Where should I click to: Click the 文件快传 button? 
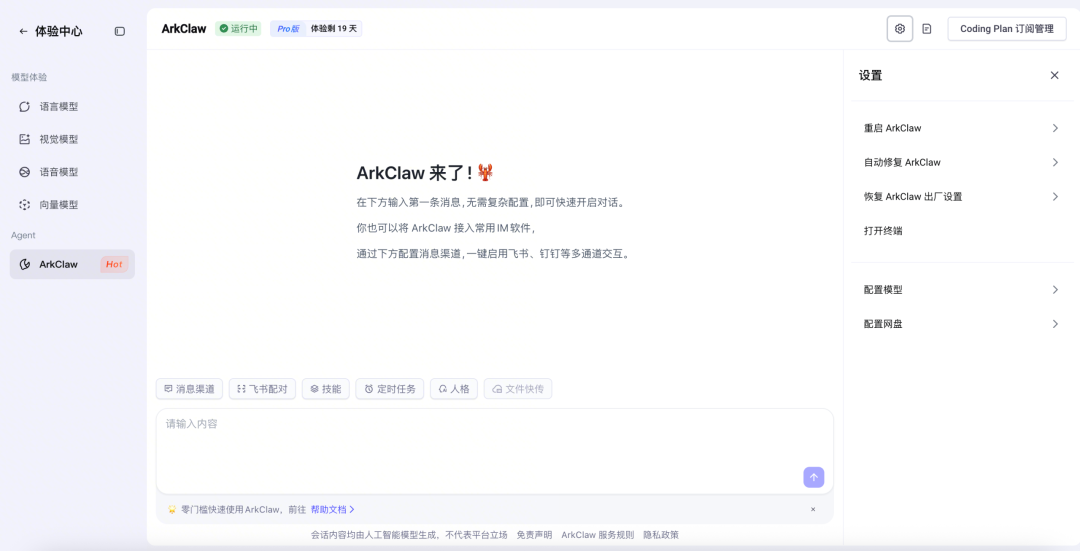[518, 388]
